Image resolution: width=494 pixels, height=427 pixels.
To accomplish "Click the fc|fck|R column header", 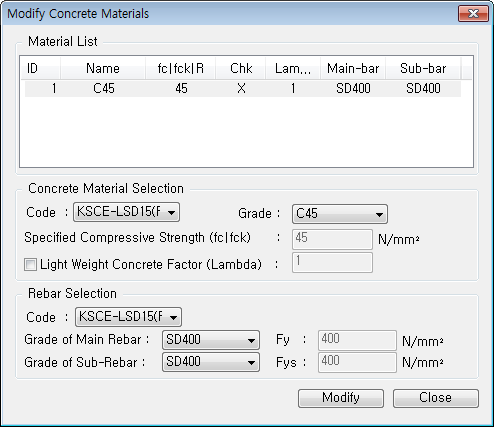I will coord(180,68).
